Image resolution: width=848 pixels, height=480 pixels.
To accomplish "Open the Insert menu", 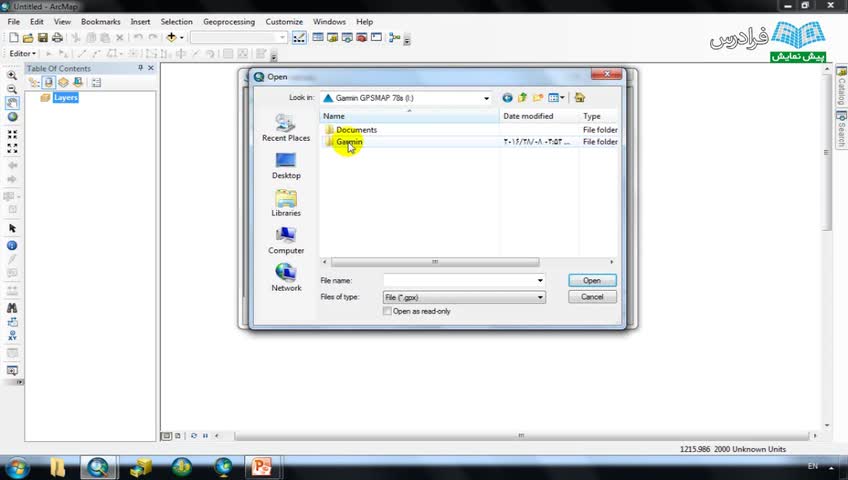I will 140,22.
